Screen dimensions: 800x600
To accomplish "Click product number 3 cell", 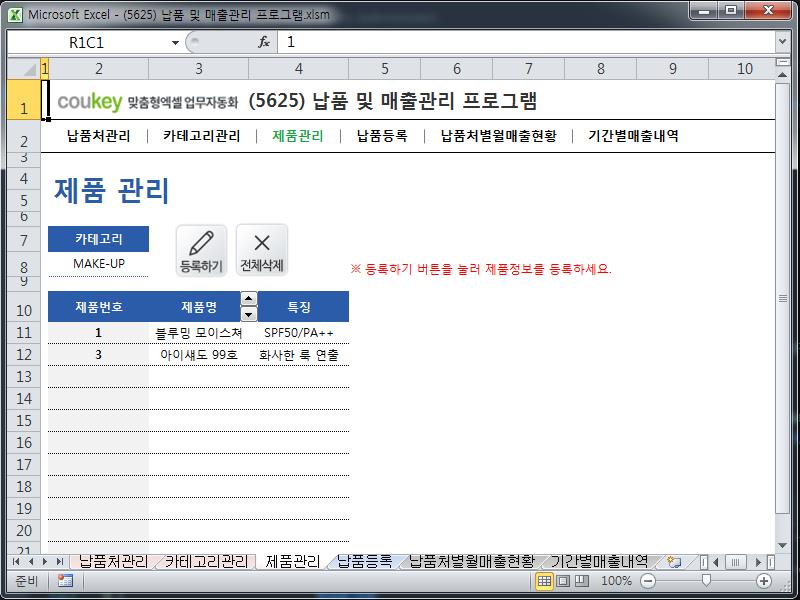I will (x=98, y=355).
